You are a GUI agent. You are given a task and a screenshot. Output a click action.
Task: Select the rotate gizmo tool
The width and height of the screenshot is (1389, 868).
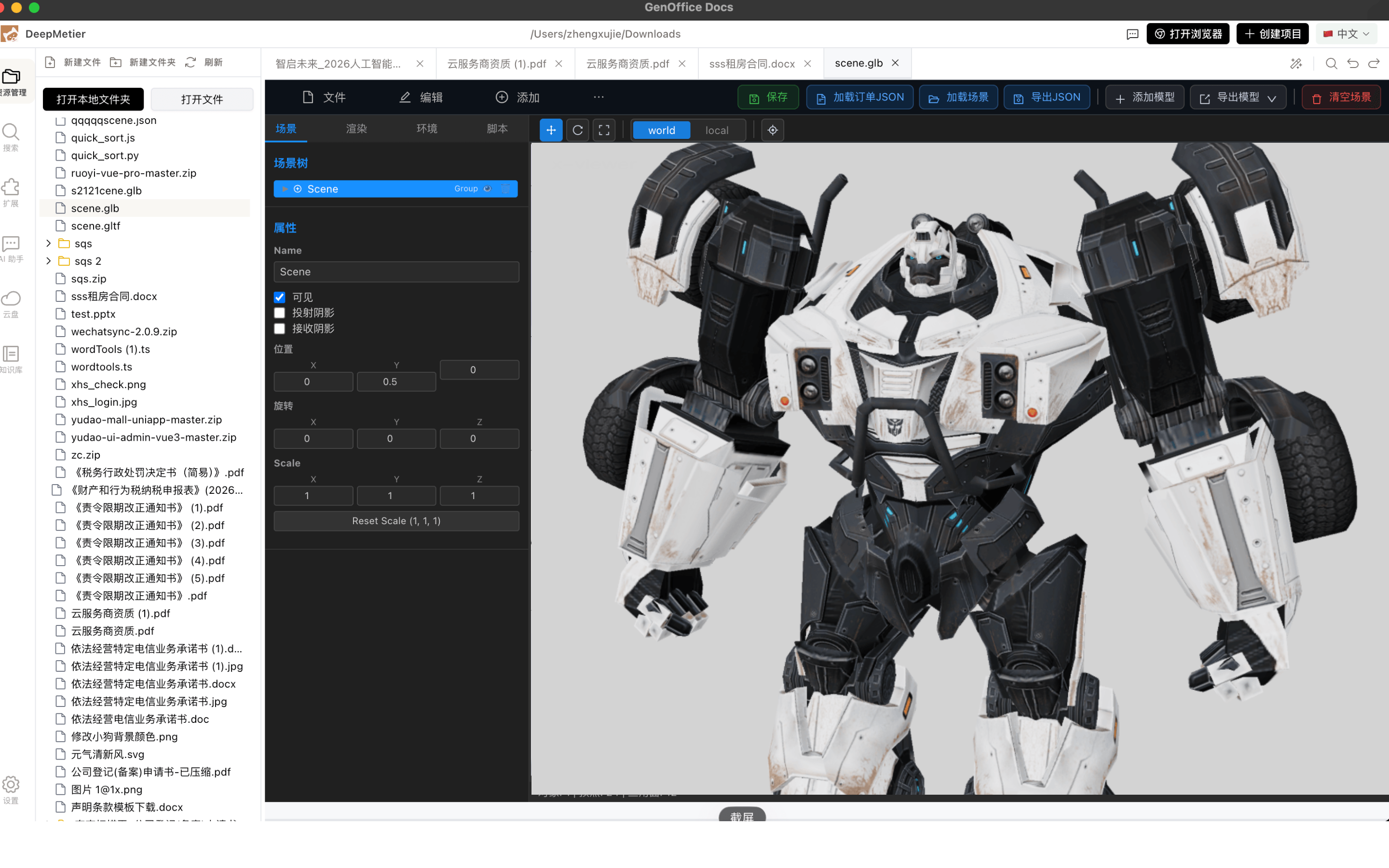tap(577, 130)
